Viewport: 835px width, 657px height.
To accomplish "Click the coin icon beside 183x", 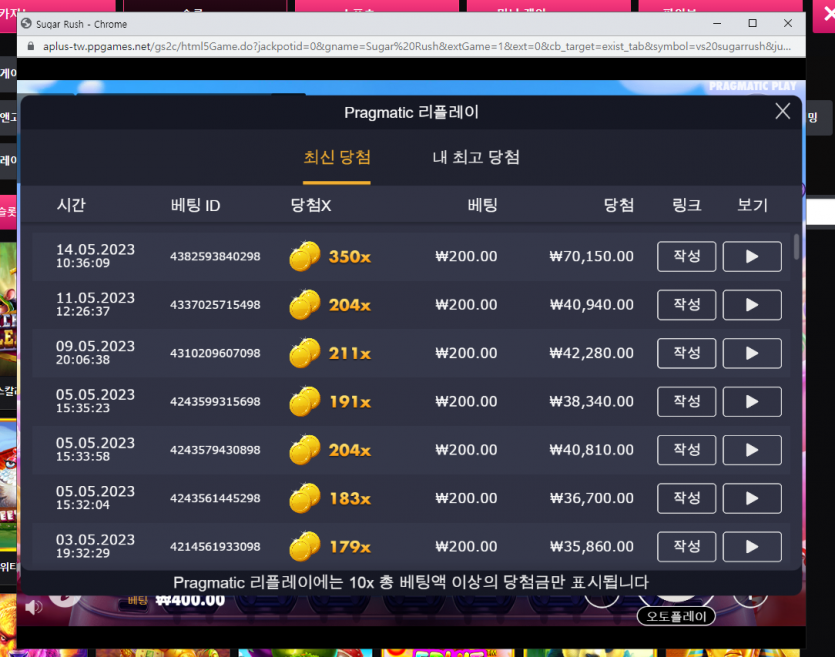I will point(305,498).
